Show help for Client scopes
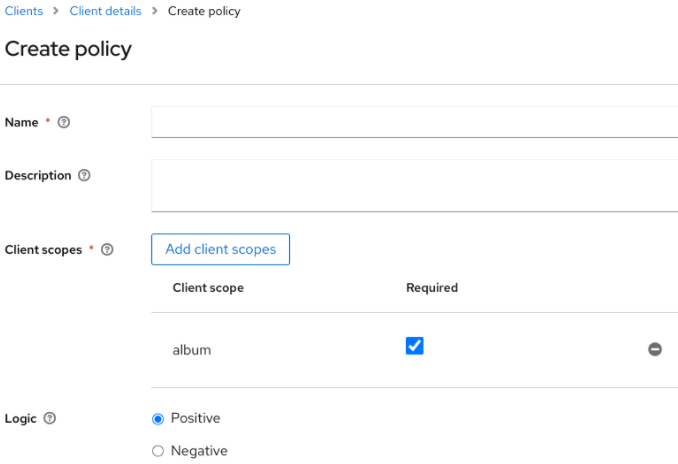The width and height of the screenshot is (678, 464). click(x=107, y=249)
